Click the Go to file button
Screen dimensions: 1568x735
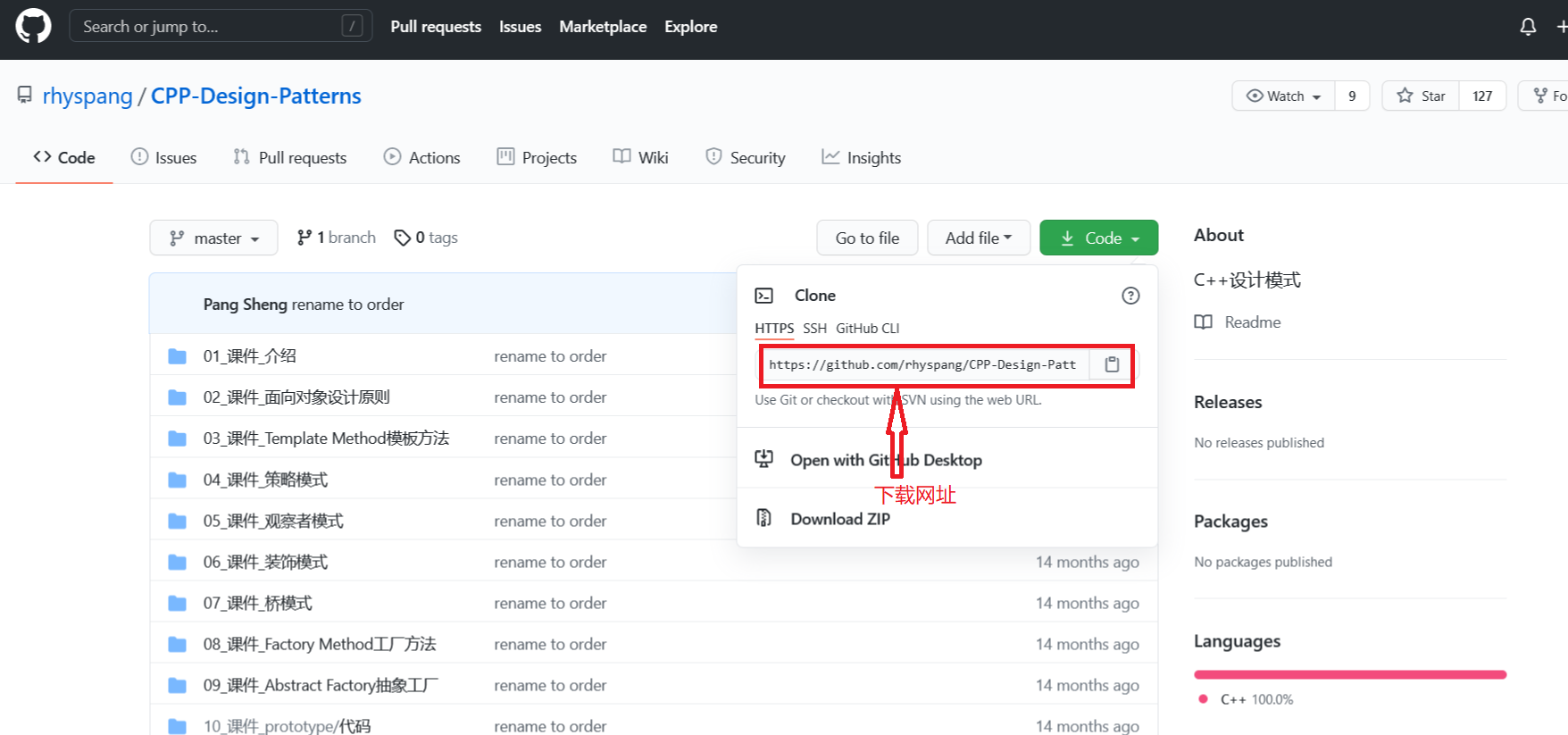pos(867,238)
